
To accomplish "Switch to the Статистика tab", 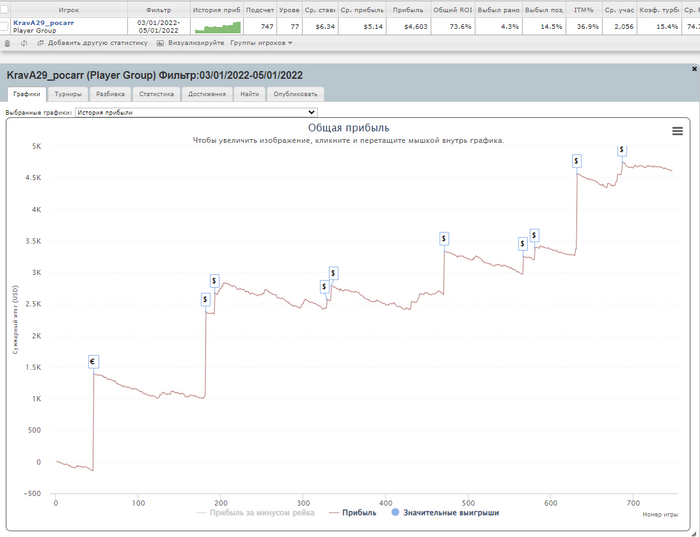I will coord(156,94).
